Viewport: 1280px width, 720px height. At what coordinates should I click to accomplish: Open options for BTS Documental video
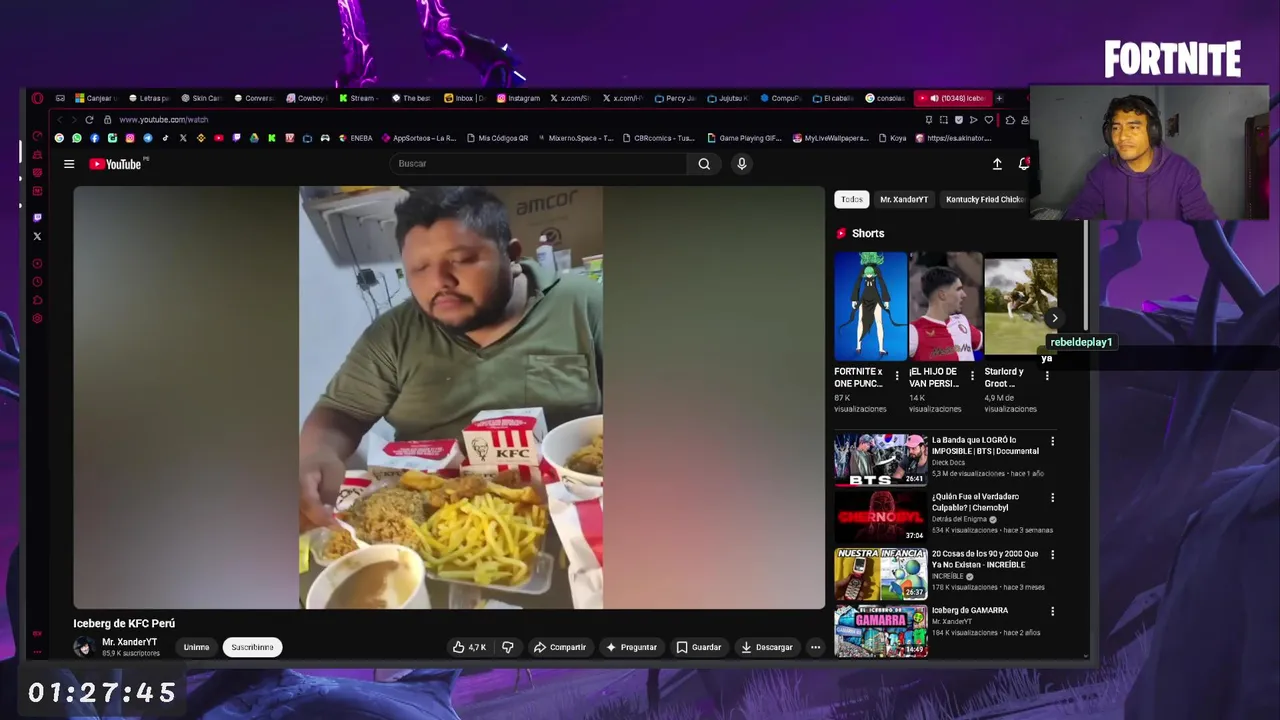coord(1052,441)
